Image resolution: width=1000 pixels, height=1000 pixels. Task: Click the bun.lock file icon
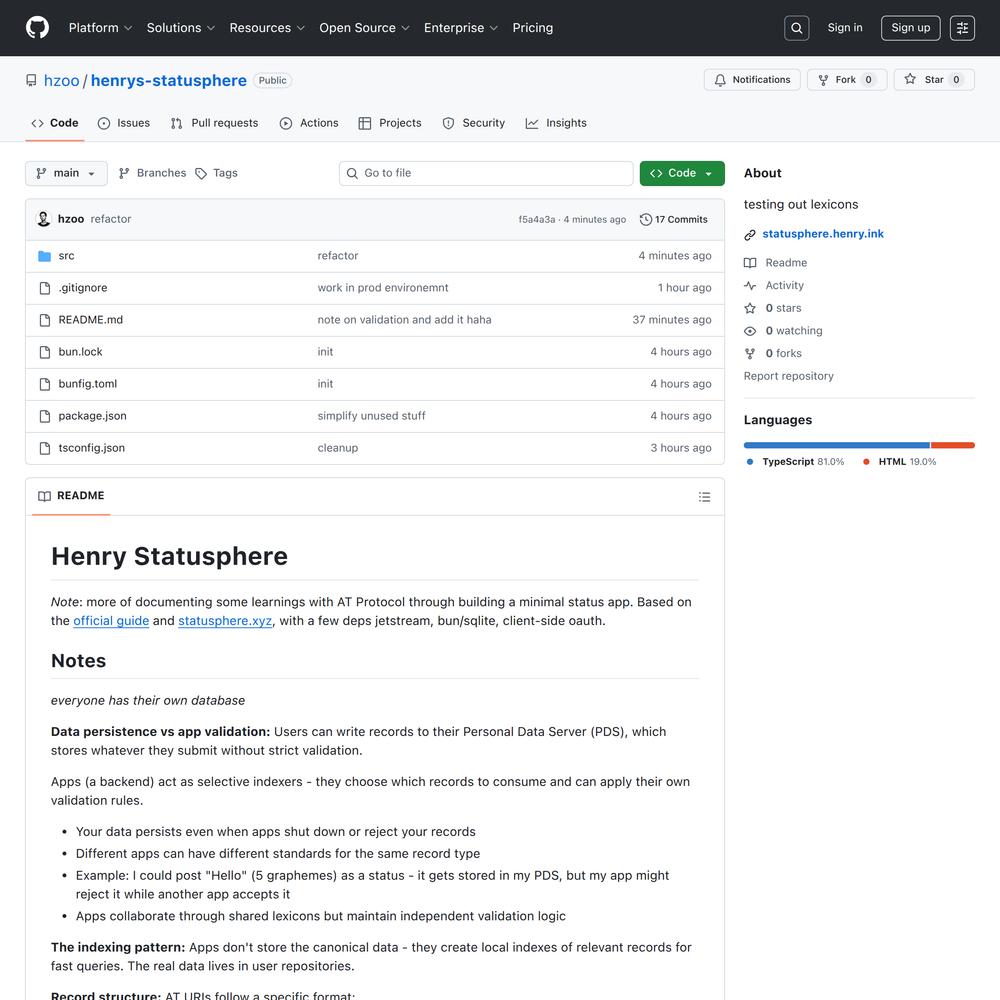45,352
